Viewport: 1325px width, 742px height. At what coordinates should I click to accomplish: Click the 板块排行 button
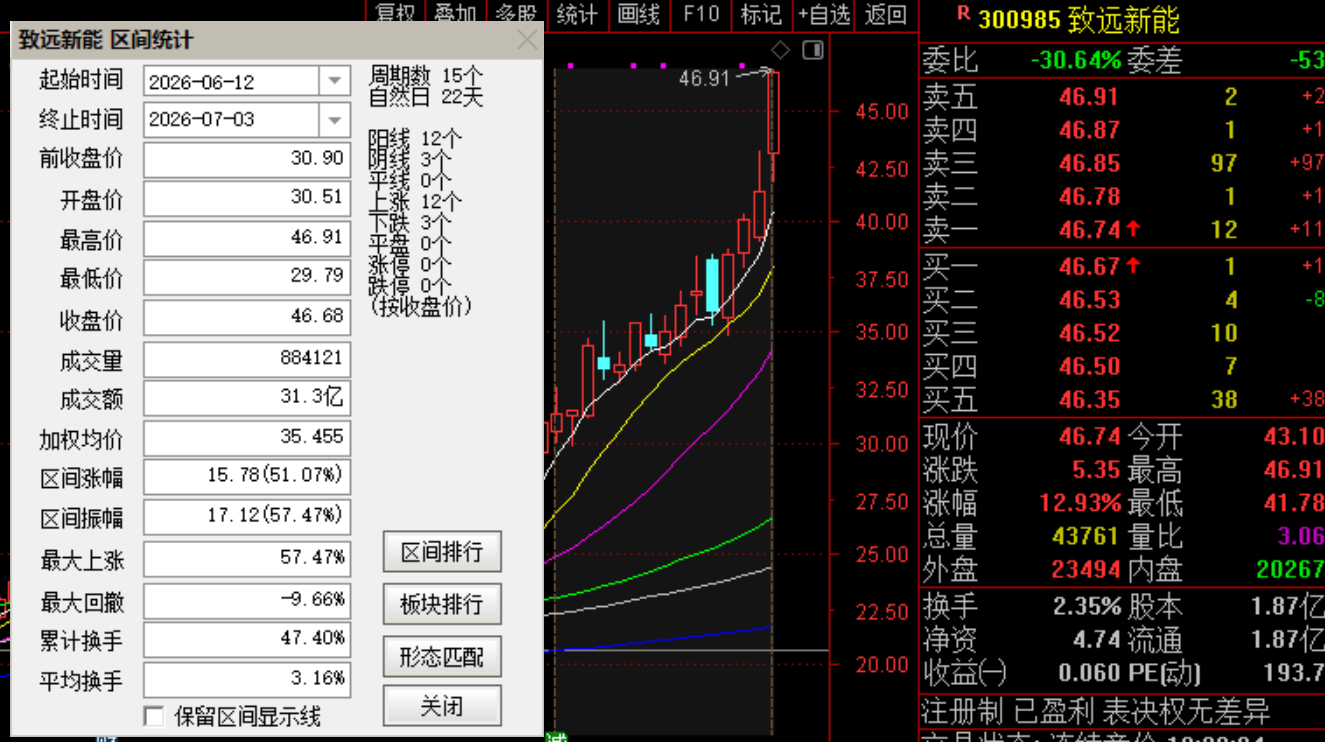(x=442, y=604)
